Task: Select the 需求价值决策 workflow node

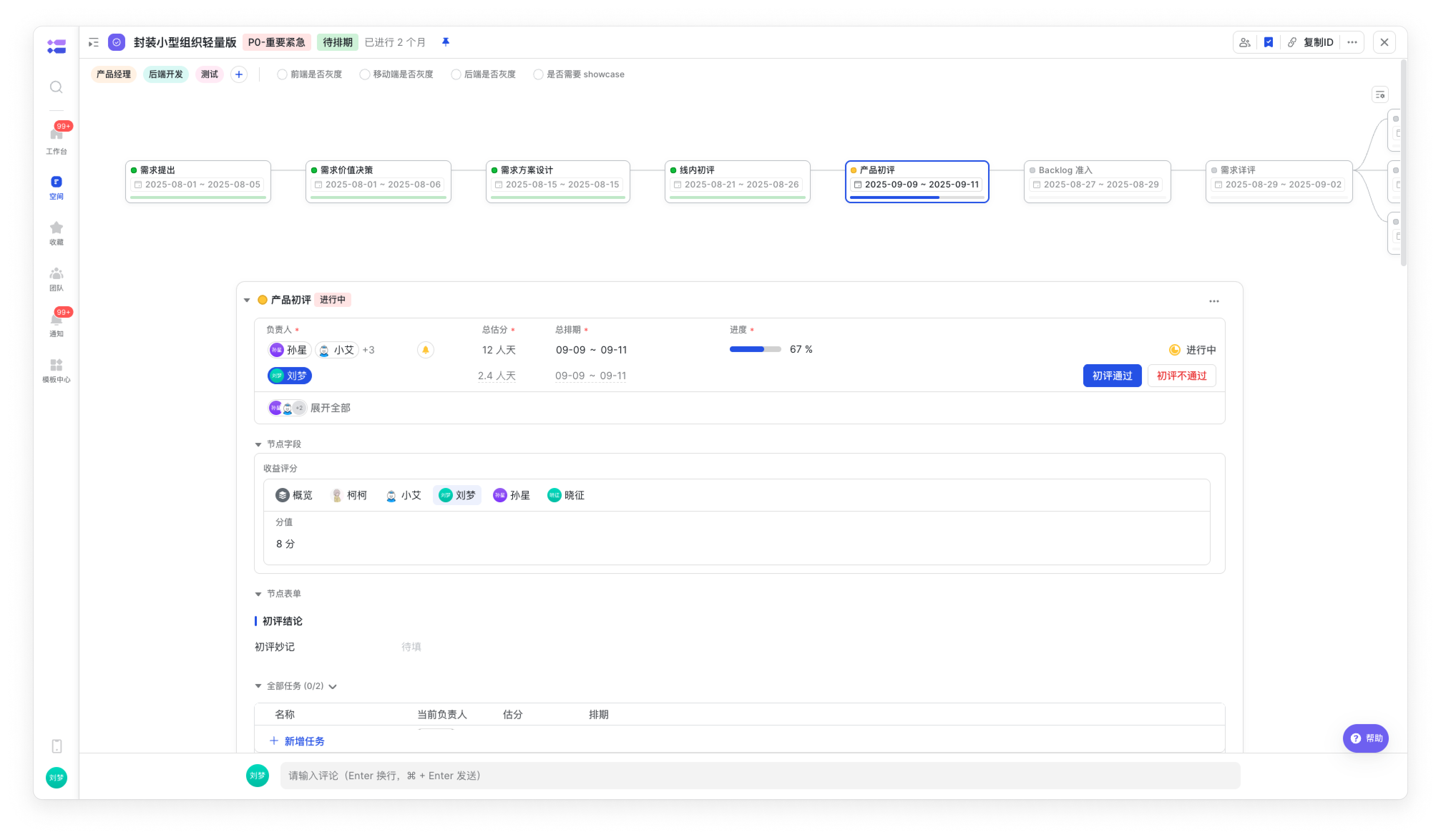Action: (378, 182)
